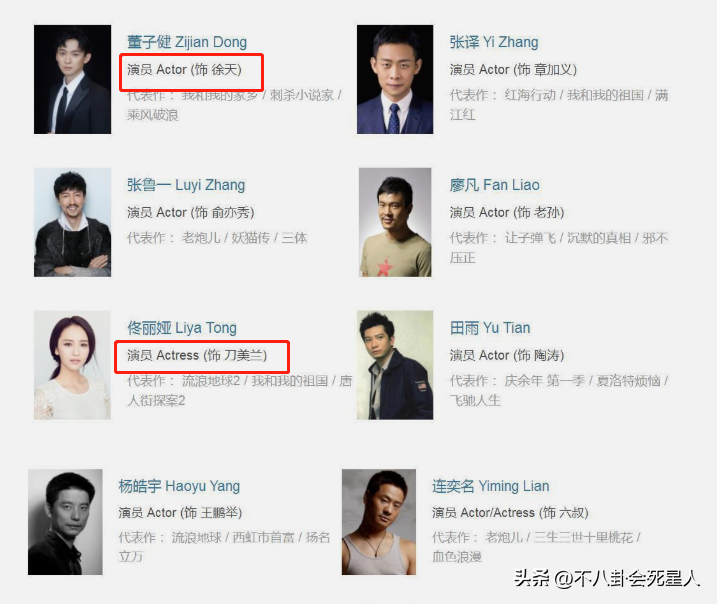Select Luyi Zhang's portrait photo
Screen dimensions: 717x604
click(x=72, y=222)
